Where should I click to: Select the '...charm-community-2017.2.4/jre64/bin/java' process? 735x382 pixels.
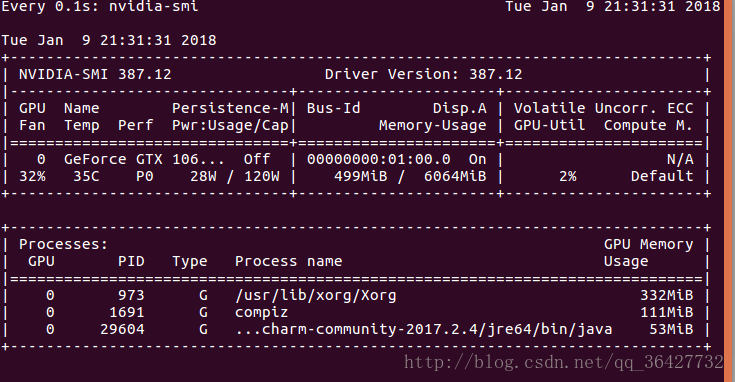(424, 330)
